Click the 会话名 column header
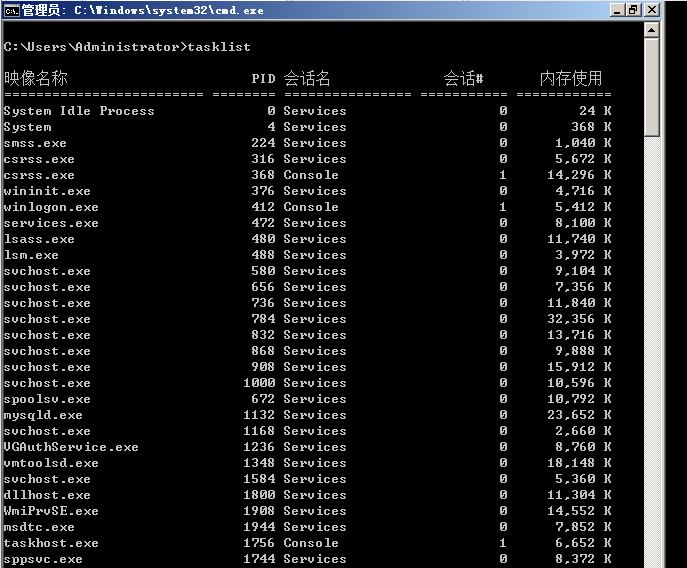687x568 pixels. 307,78
